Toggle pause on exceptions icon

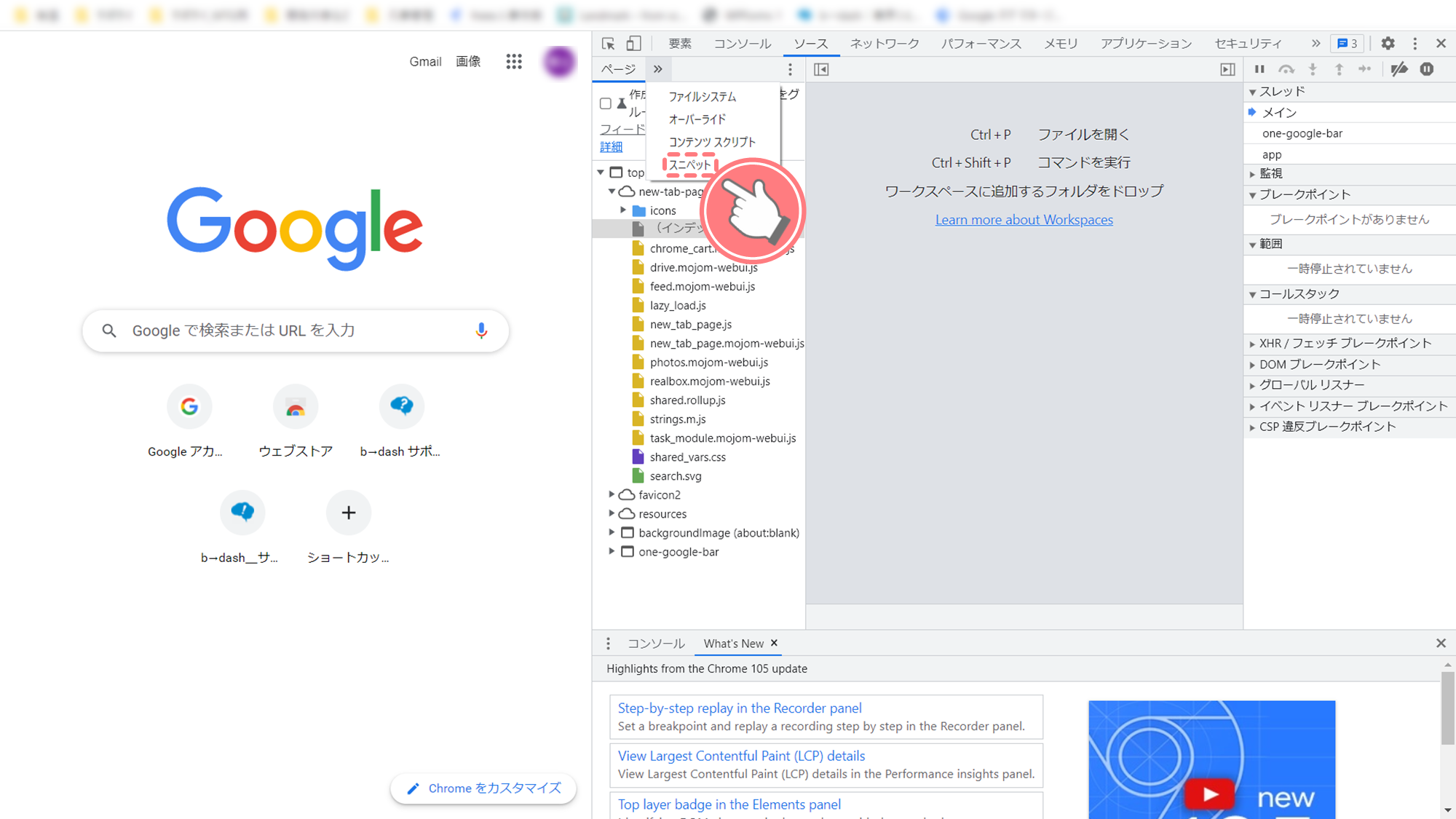point(1427,69)
